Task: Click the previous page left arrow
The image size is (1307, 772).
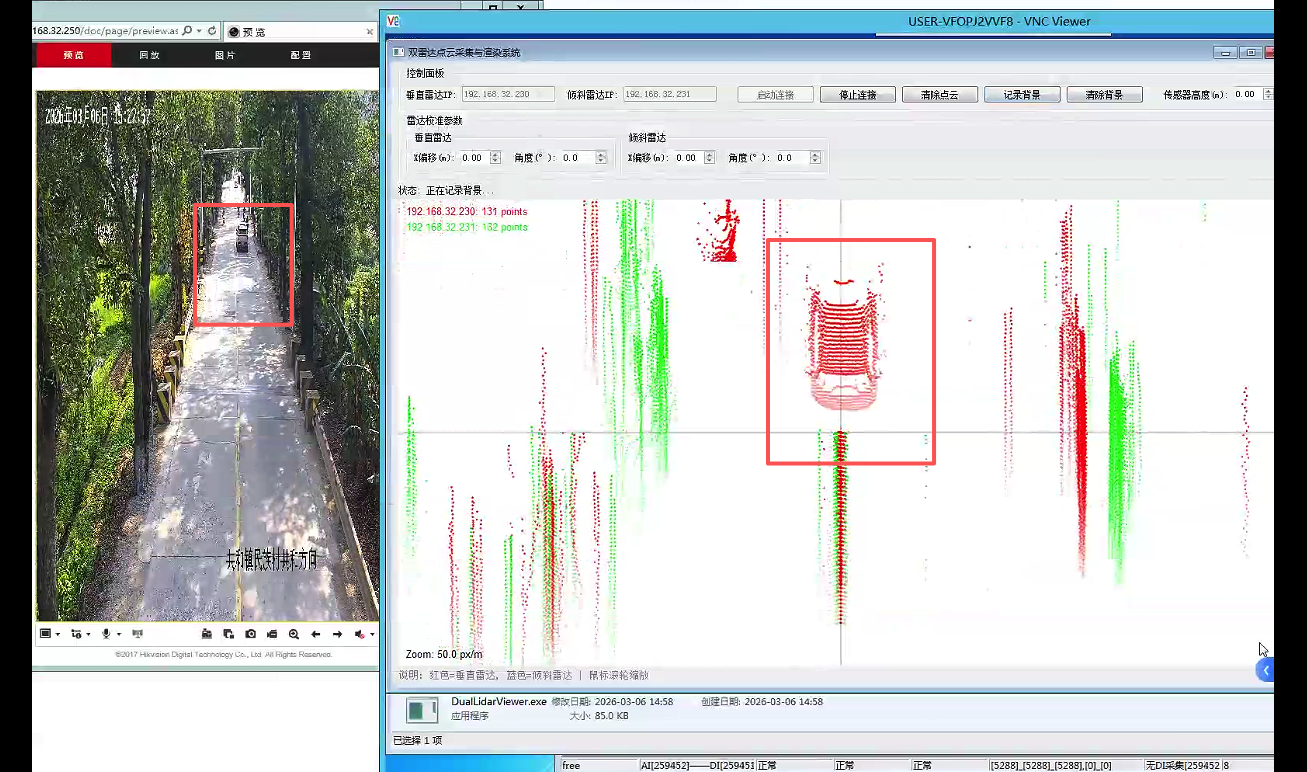Action: (316, 634)
